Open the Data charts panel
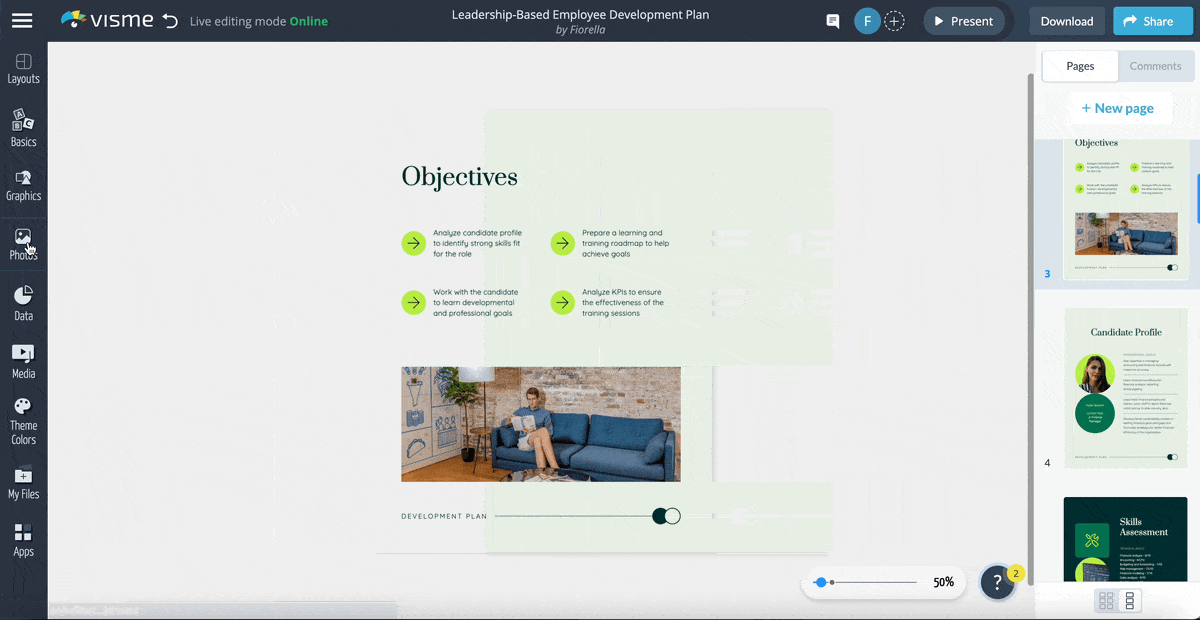1200x620 pixels. pos(23,303)
